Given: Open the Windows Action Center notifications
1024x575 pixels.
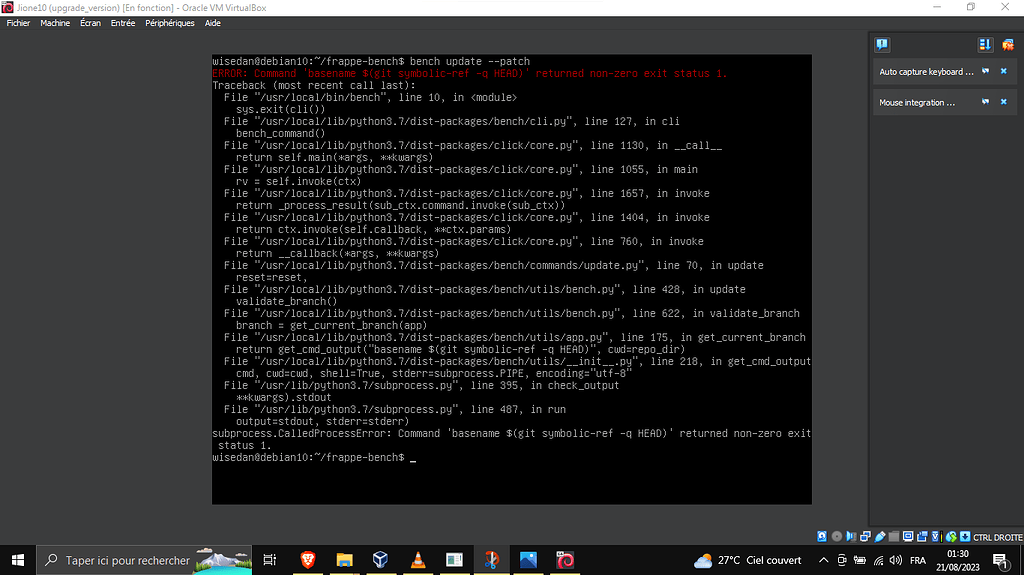Looking at the screenshot, I should (1000, 560).
